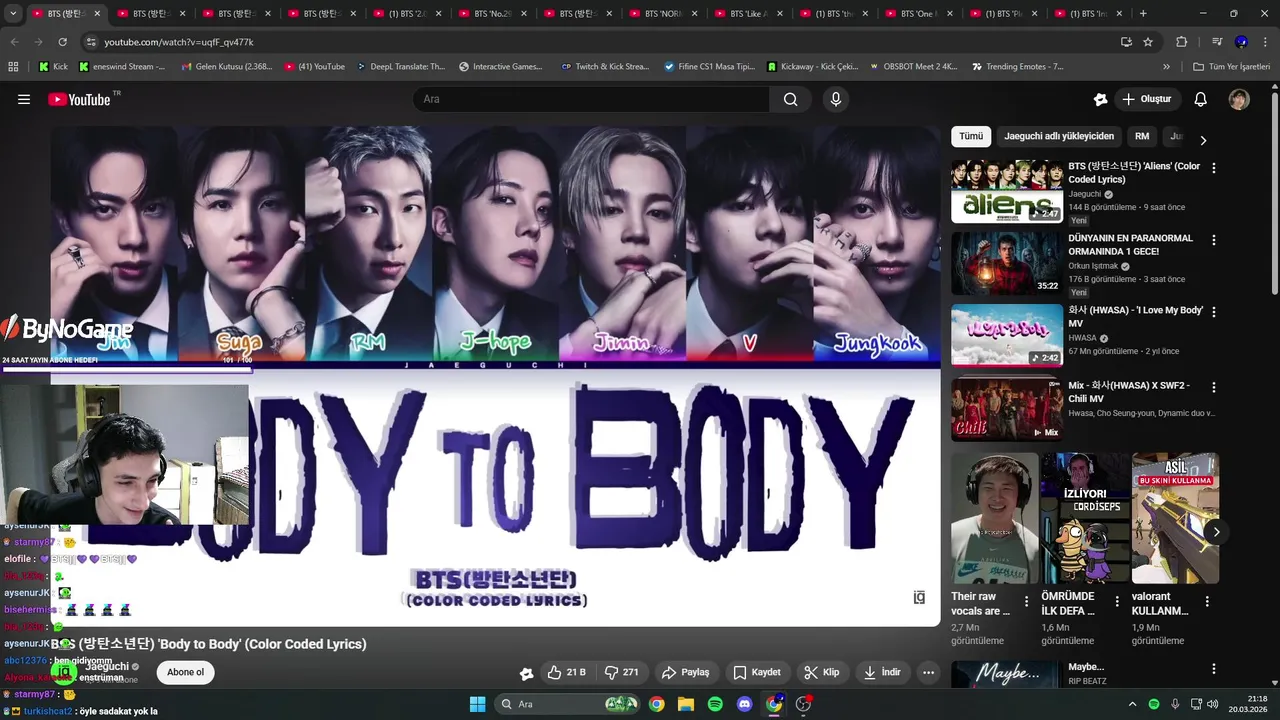Go to the YouTube home logo
The image size is (1280, 720).
(80, 99)
